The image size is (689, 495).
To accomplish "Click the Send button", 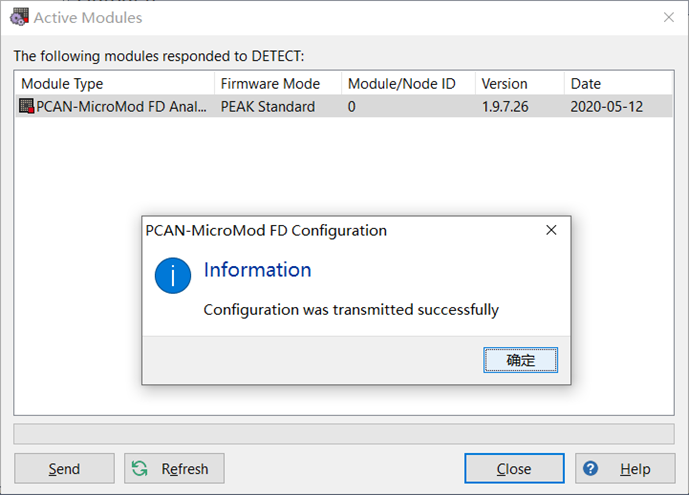I will (x=64, y=468).
